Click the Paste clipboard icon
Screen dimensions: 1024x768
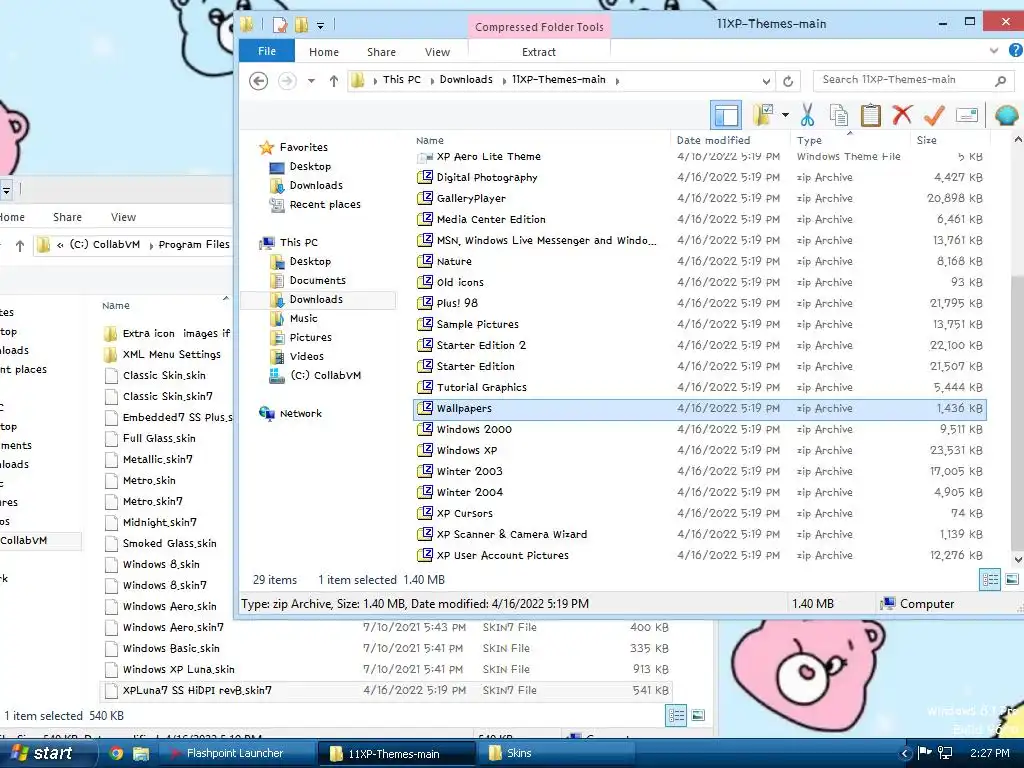pos(871,116)
